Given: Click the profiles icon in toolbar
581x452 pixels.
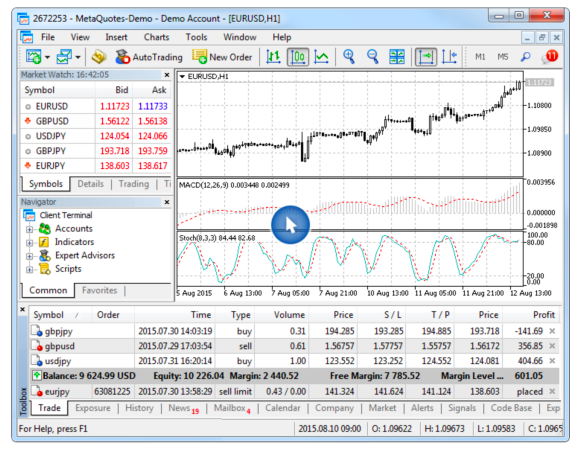Looking at the screenshot, I should point(64,57).
